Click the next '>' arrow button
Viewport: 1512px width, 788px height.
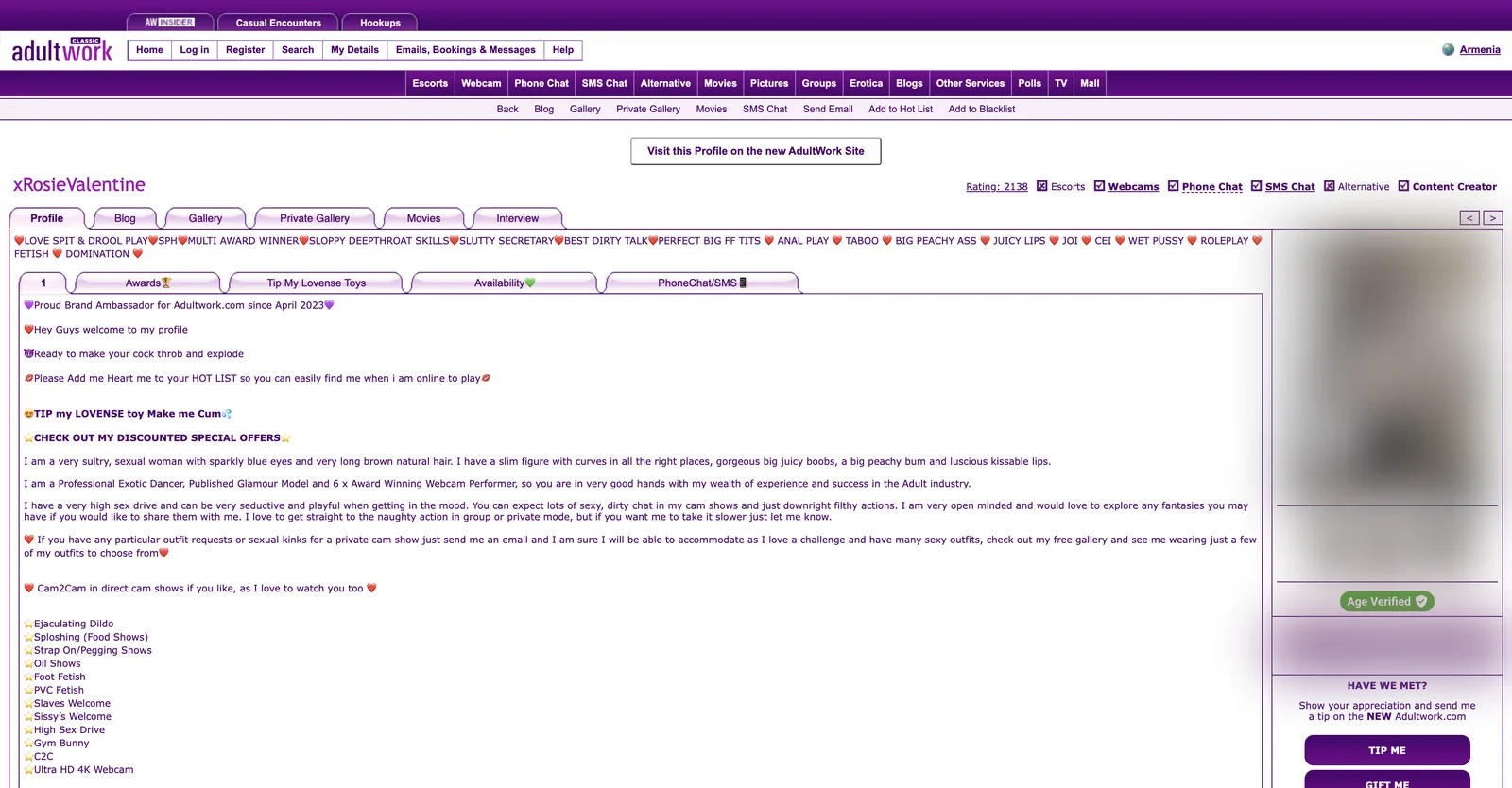[1492, 218]
